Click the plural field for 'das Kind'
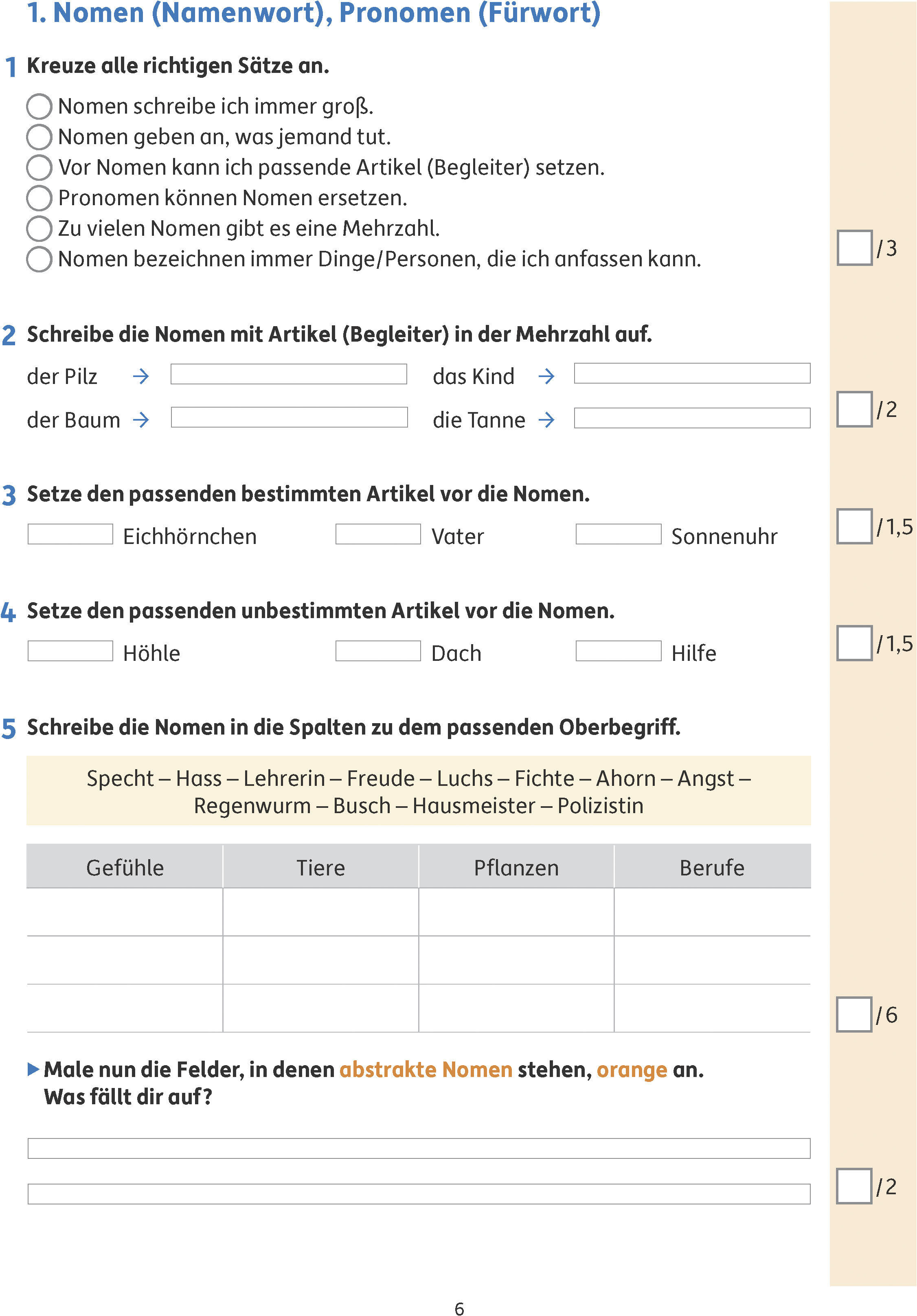 692,373
